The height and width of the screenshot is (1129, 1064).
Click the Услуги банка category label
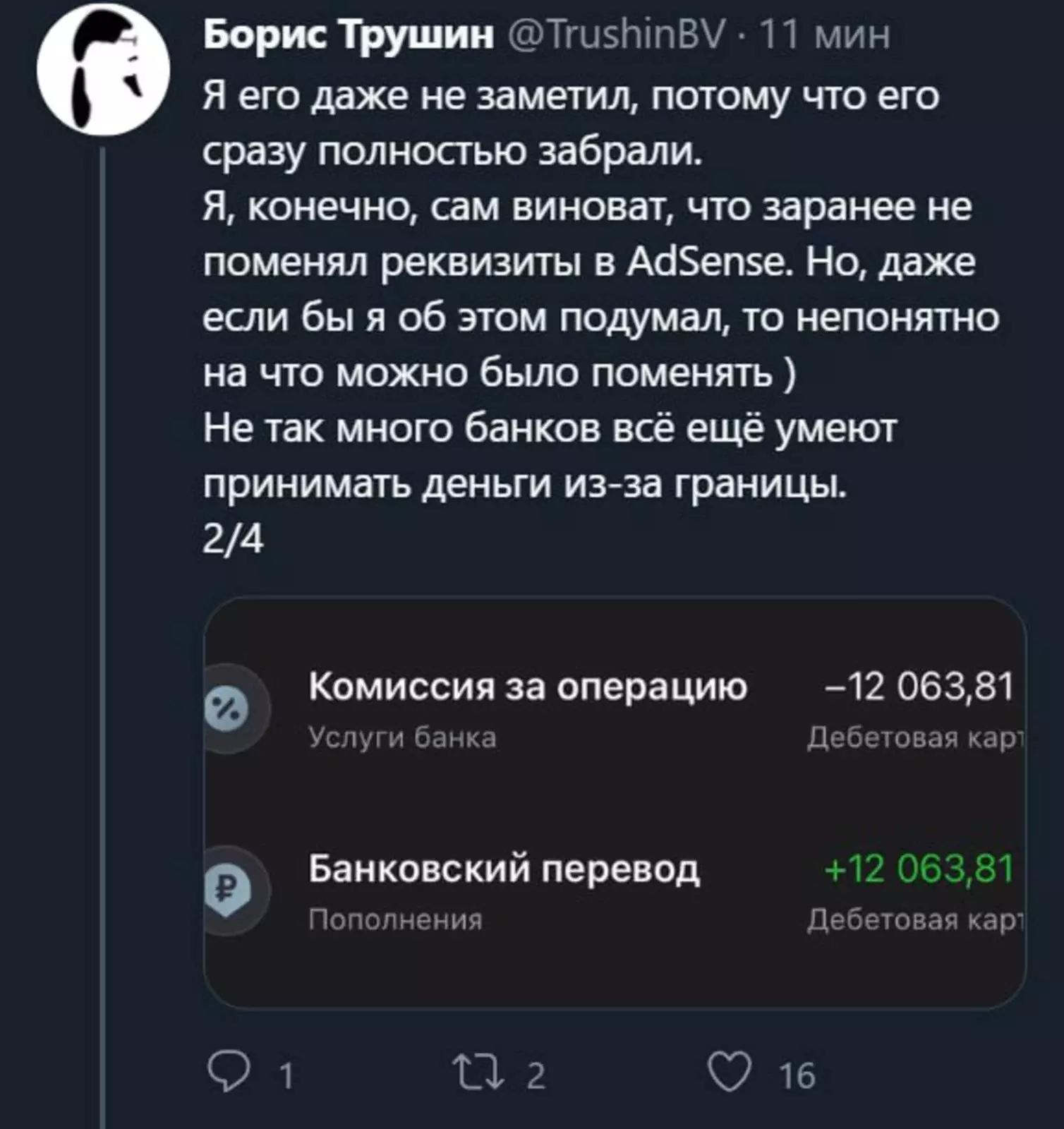(402, 738)
